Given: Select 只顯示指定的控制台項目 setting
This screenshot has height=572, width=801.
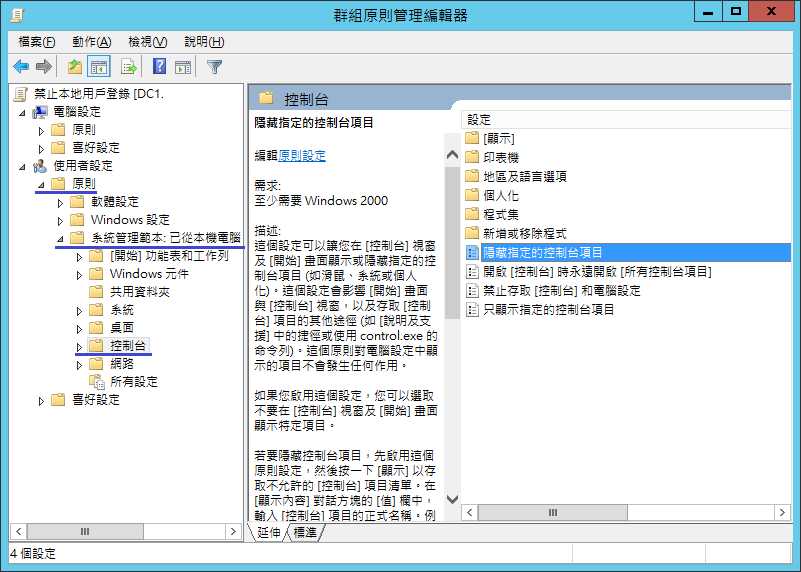Looking at the screenshot, I should pyautogui.click(x=548, y=309).
